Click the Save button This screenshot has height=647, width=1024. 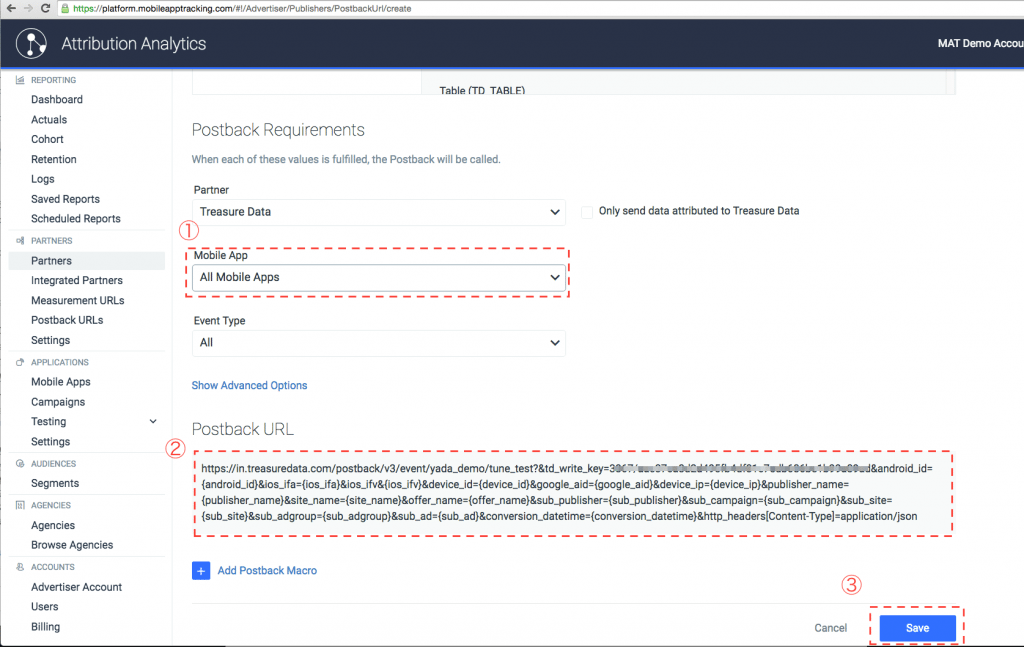click(918, 628)
